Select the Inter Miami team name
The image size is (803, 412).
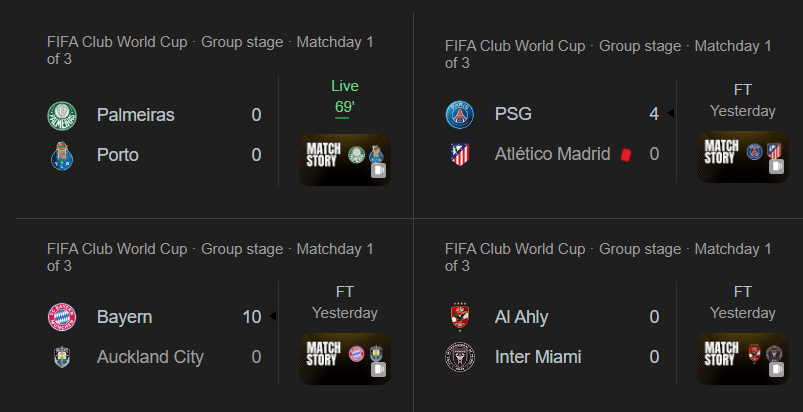tap(538, 357)
